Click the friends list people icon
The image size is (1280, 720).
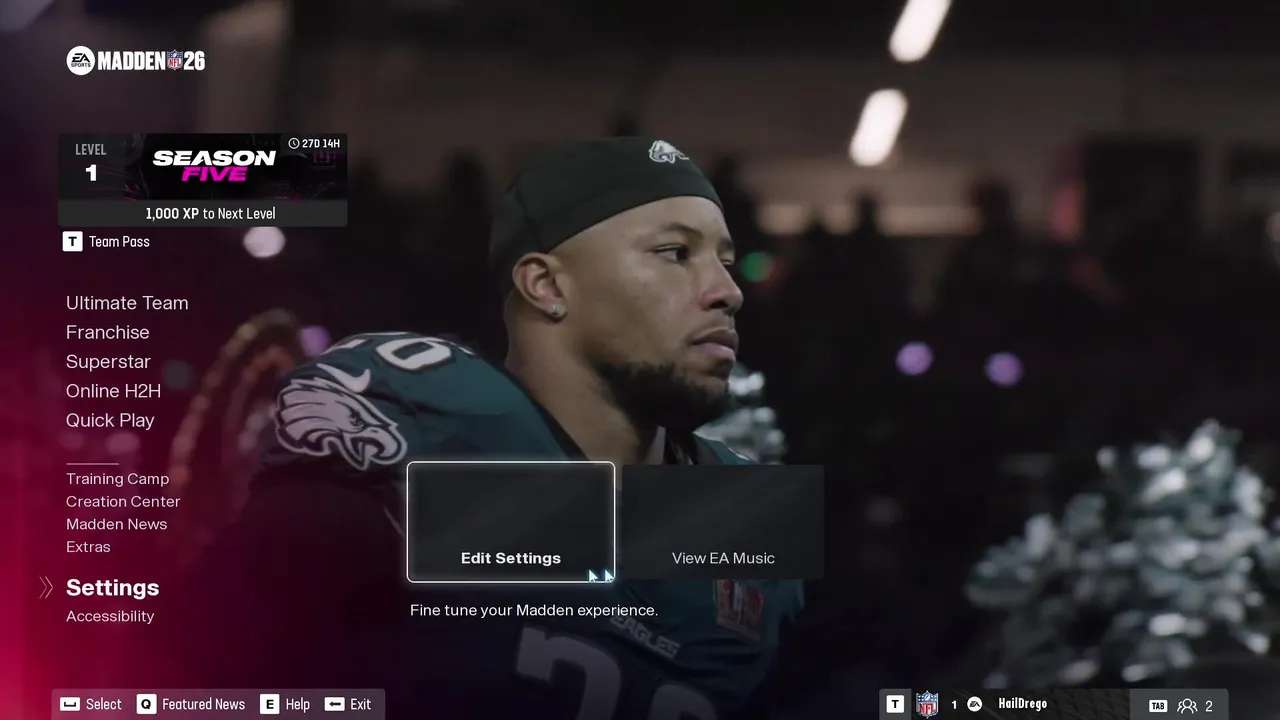1187,705
